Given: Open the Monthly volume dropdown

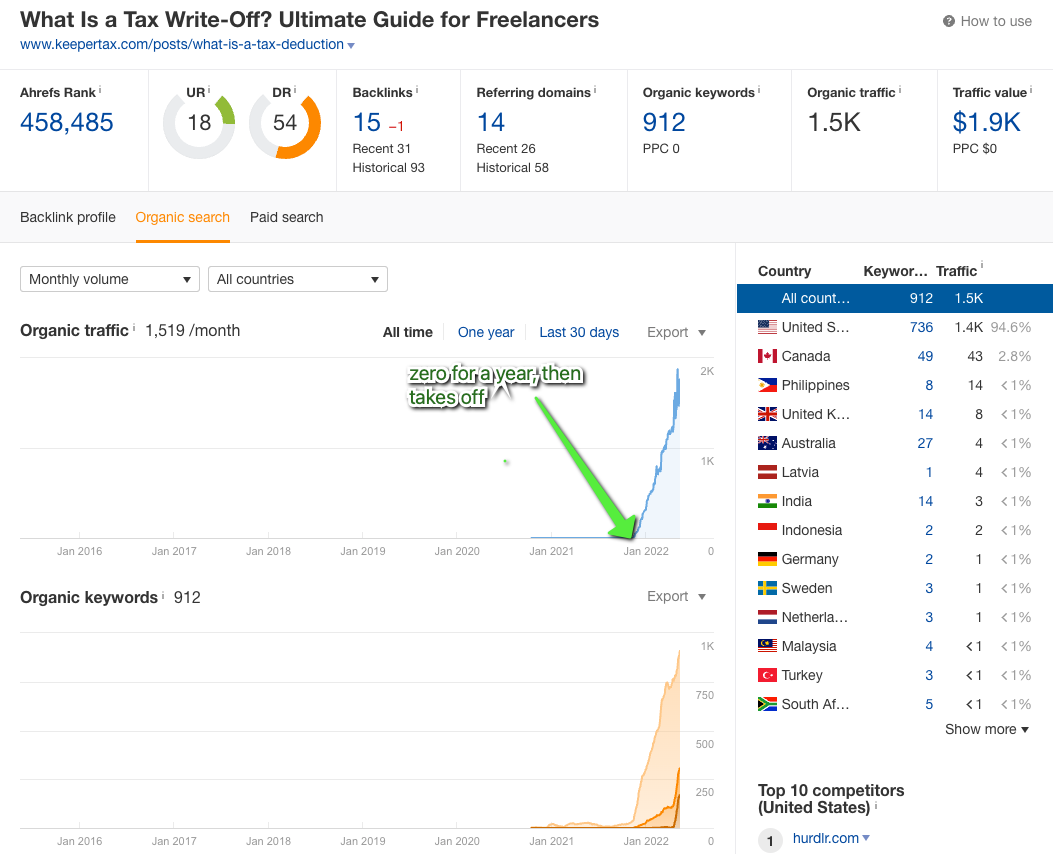Looking at the screenshot, I should [110, 279].
